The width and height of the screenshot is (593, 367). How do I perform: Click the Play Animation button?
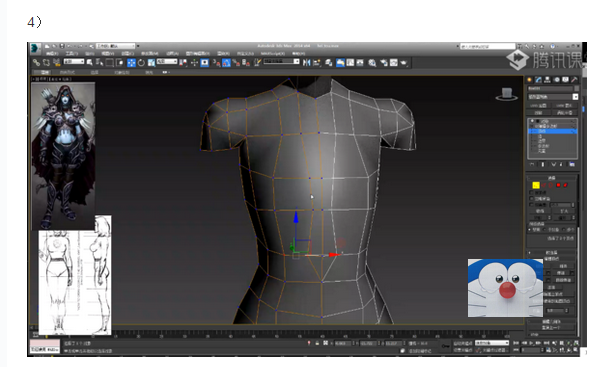pyautogui.click(x=532, y=343)
